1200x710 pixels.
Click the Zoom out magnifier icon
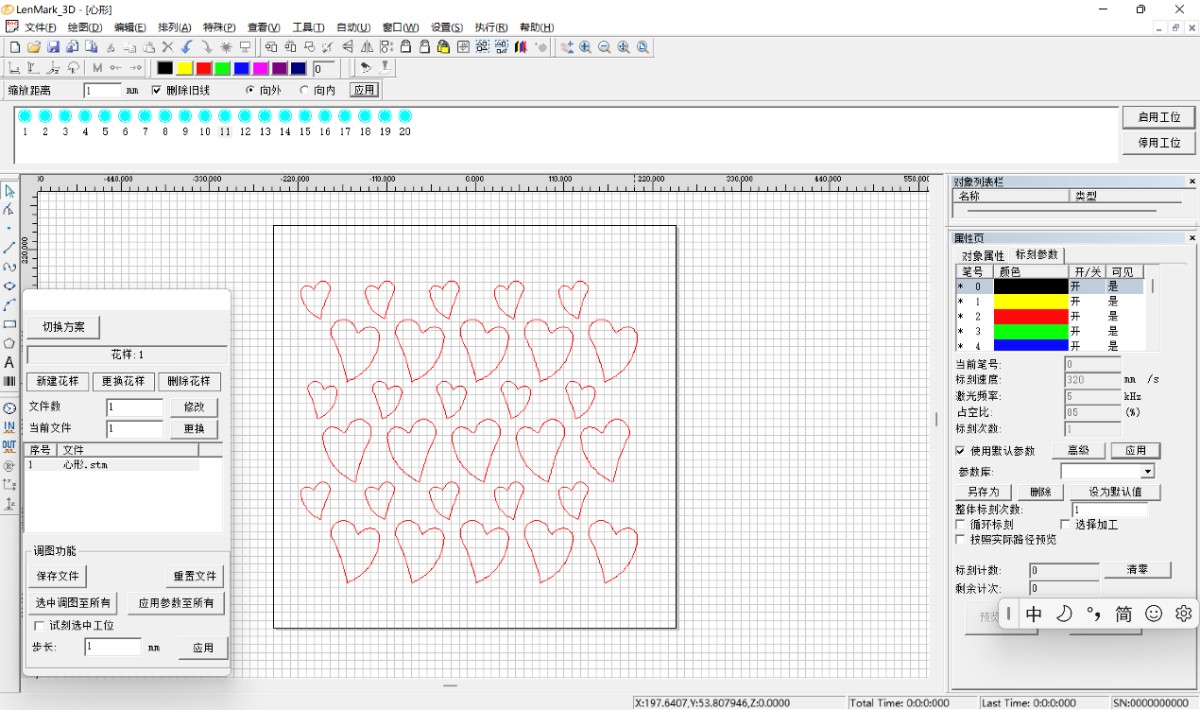pyautogui.click(x=604, y=47)
